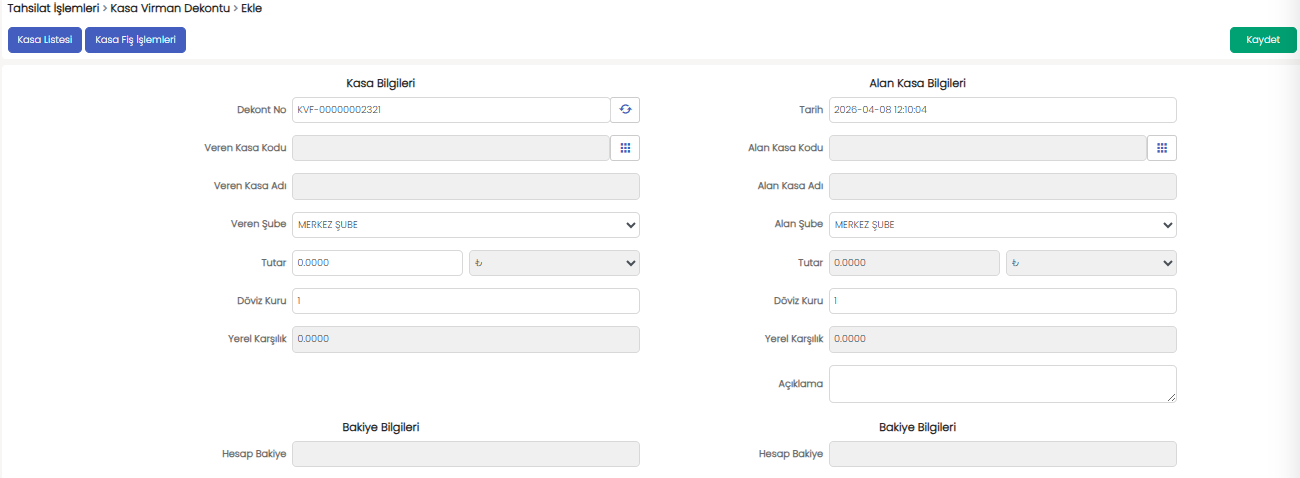Click the Veren Kasa Adı field
The height and width of the screenshot is (478, 1300).
tap(465, 186)
